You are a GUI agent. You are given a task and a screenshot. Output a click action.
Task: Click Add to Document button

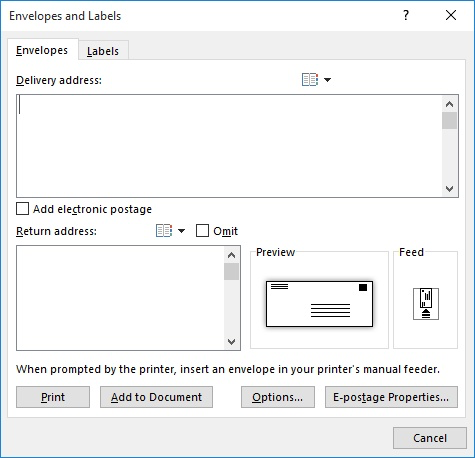coord(156,397)
